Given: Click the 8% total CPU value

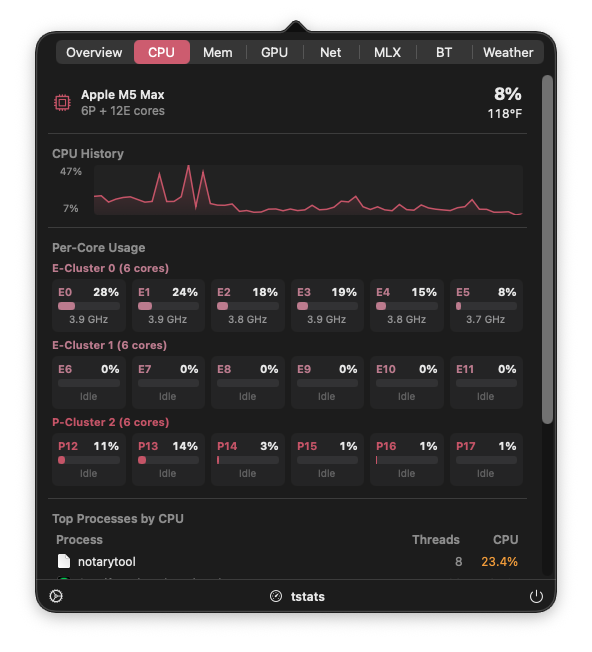Looking at the screenshot, I should 508,94.
